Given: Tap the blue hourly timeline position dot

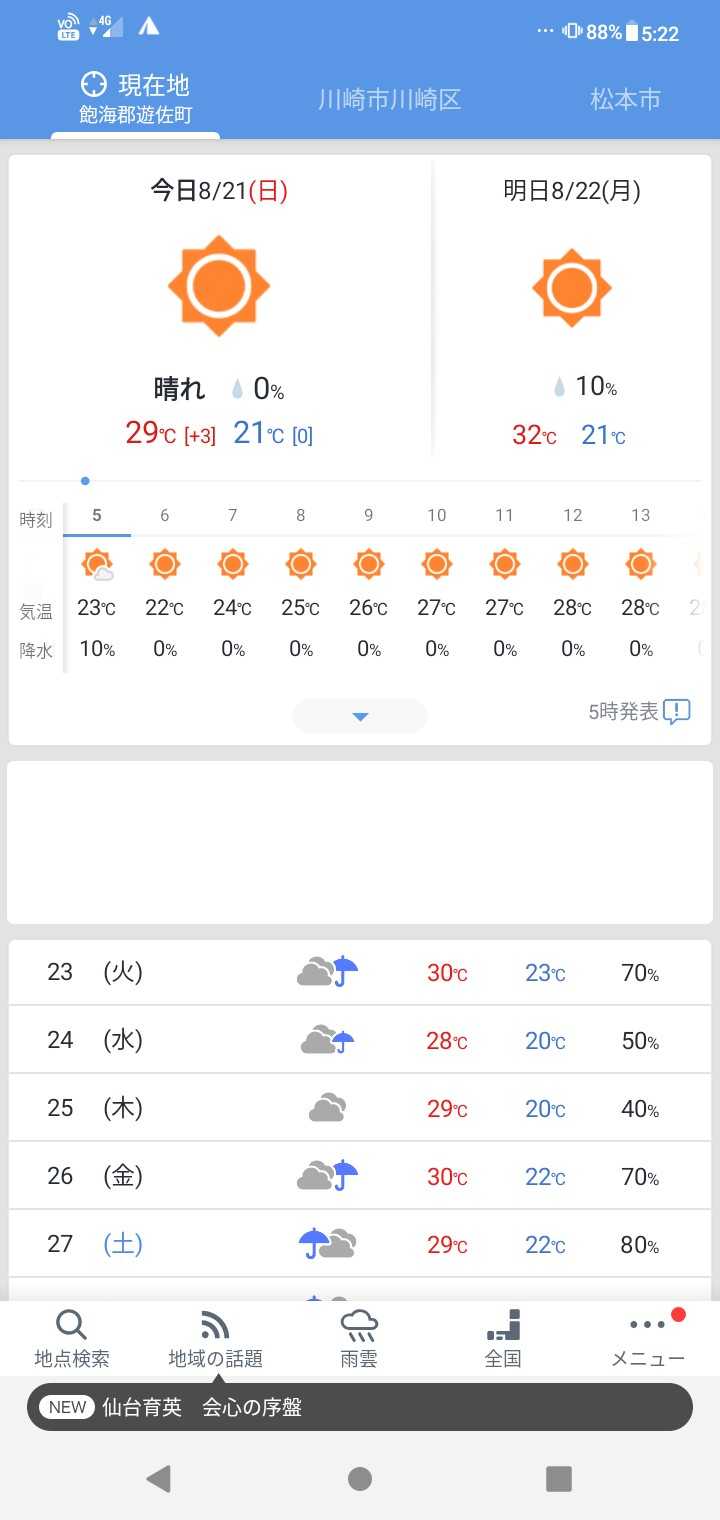Looking at the screenshot, I should coord(85,481).
